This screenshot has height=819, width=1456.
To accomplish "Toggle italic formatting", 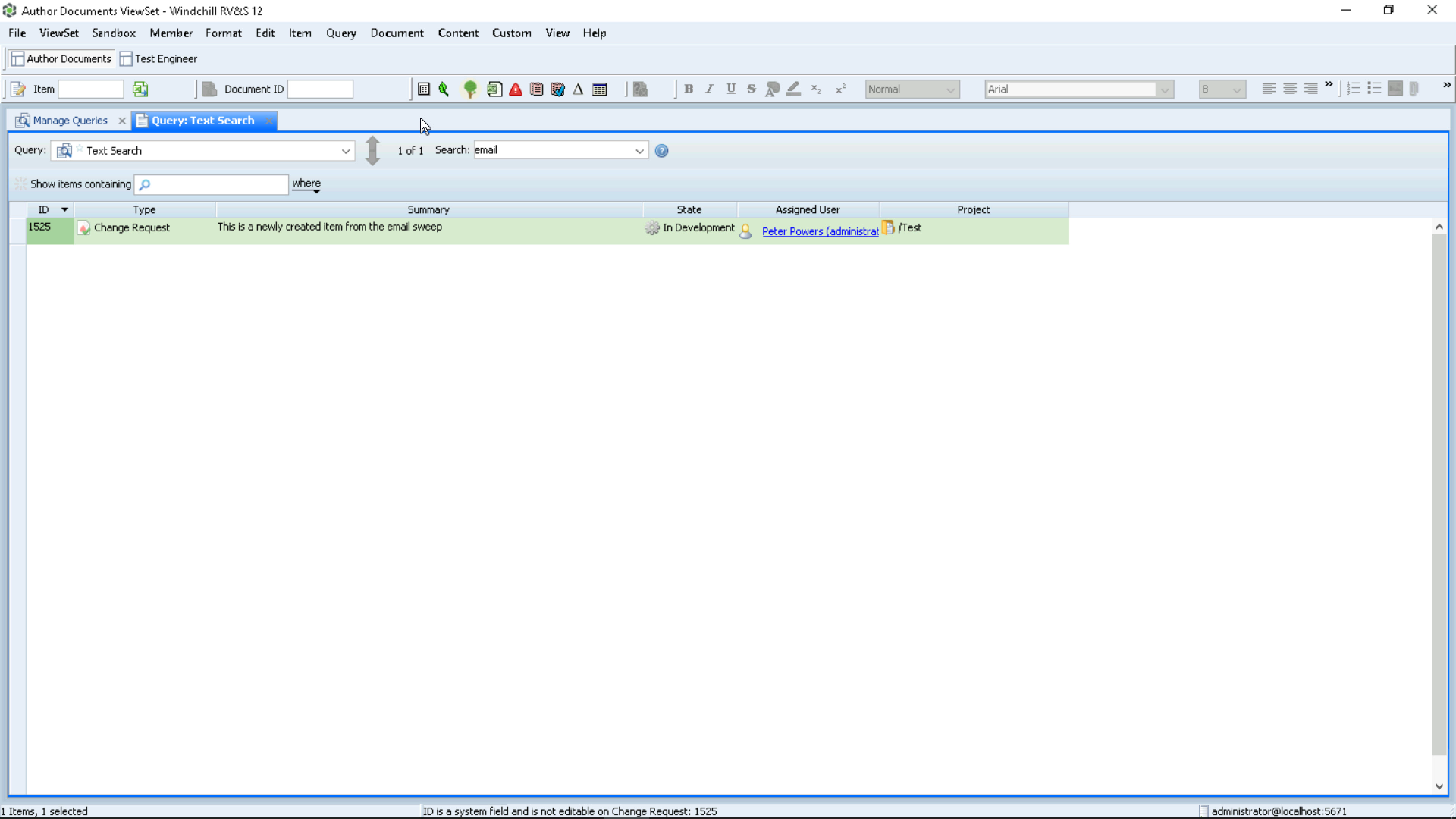I will 710,89.
